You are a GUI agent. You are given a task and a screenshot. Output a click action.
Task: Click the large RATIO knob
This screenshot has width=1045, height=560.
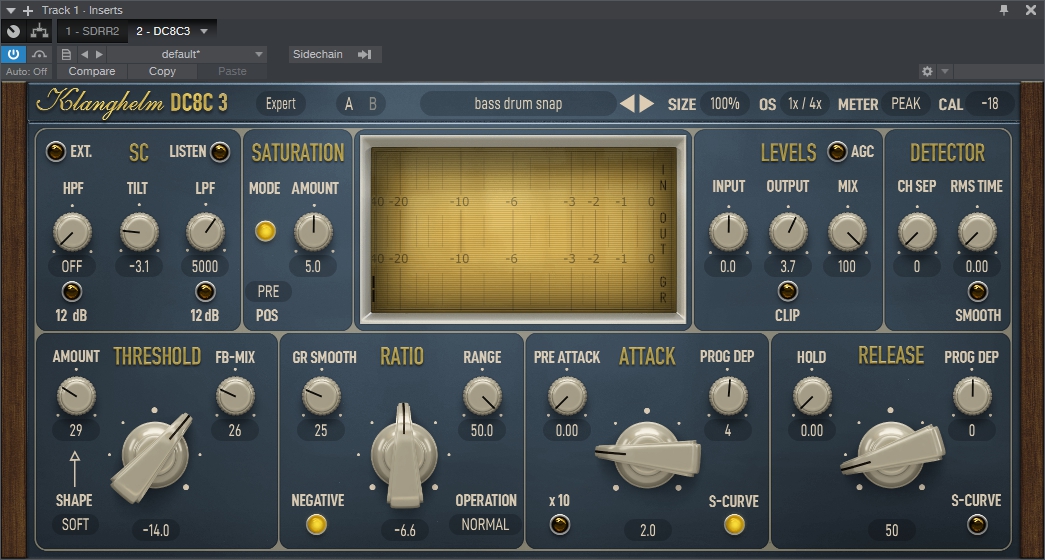coord(404,457)
